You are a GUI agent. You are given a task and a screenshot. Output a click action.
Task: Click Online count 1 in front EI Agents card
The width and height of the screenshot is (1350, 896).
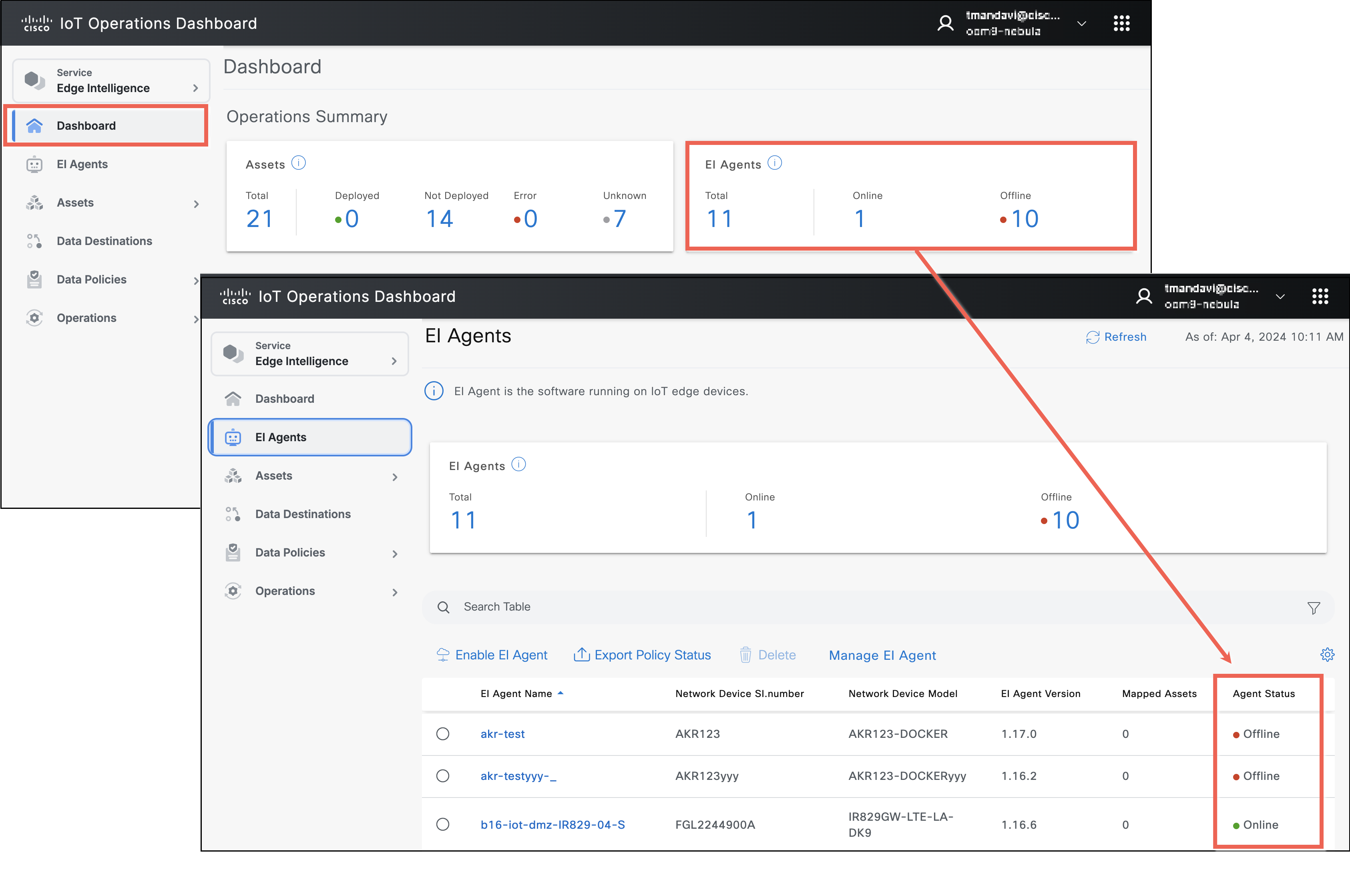point(752,520)
